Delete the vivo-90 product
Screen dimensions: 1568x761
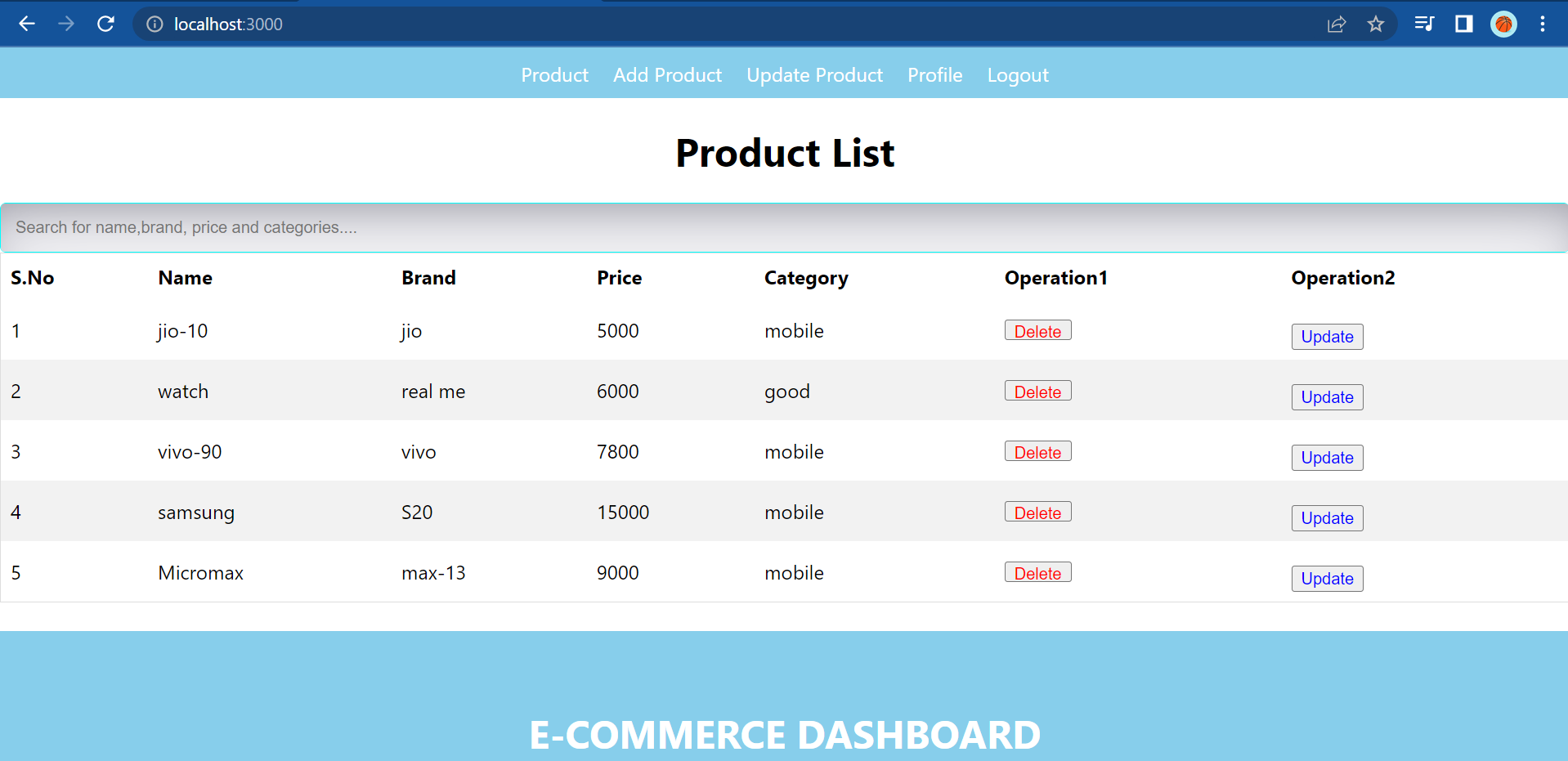pyautogui.click(x=1037, y=451)
